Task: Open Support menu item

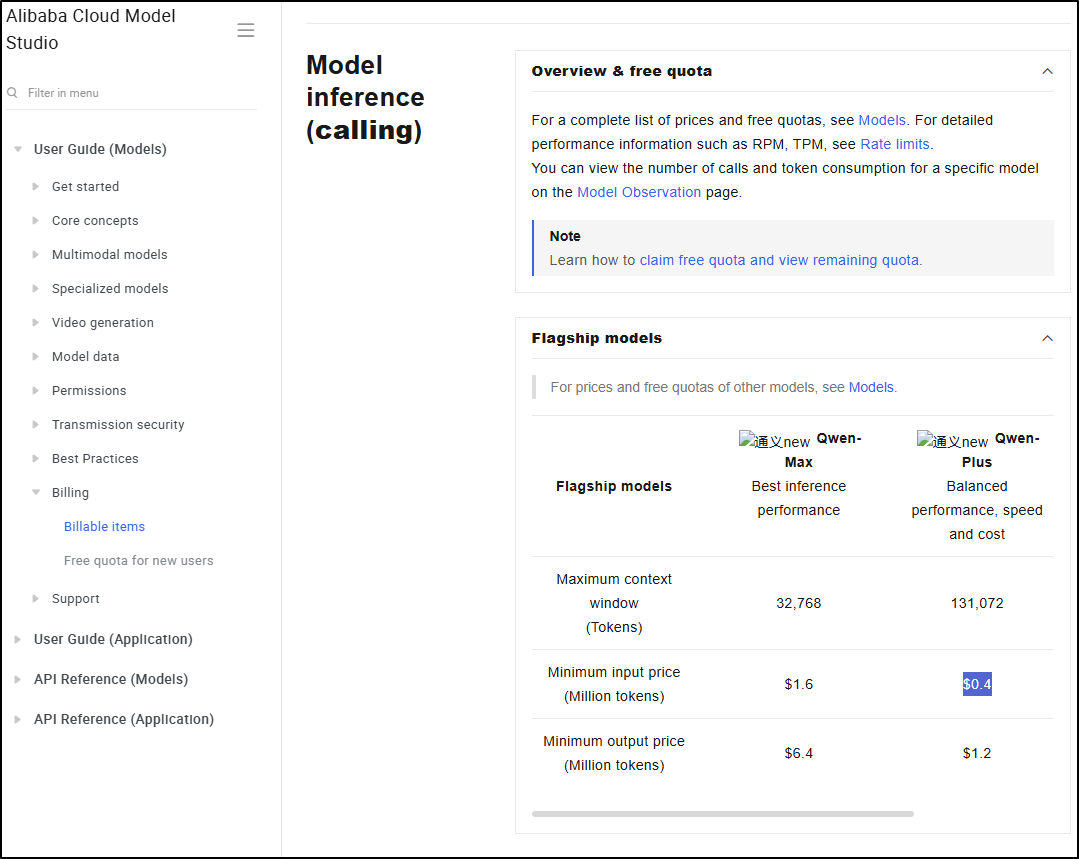Action: (x=76, y=599)
